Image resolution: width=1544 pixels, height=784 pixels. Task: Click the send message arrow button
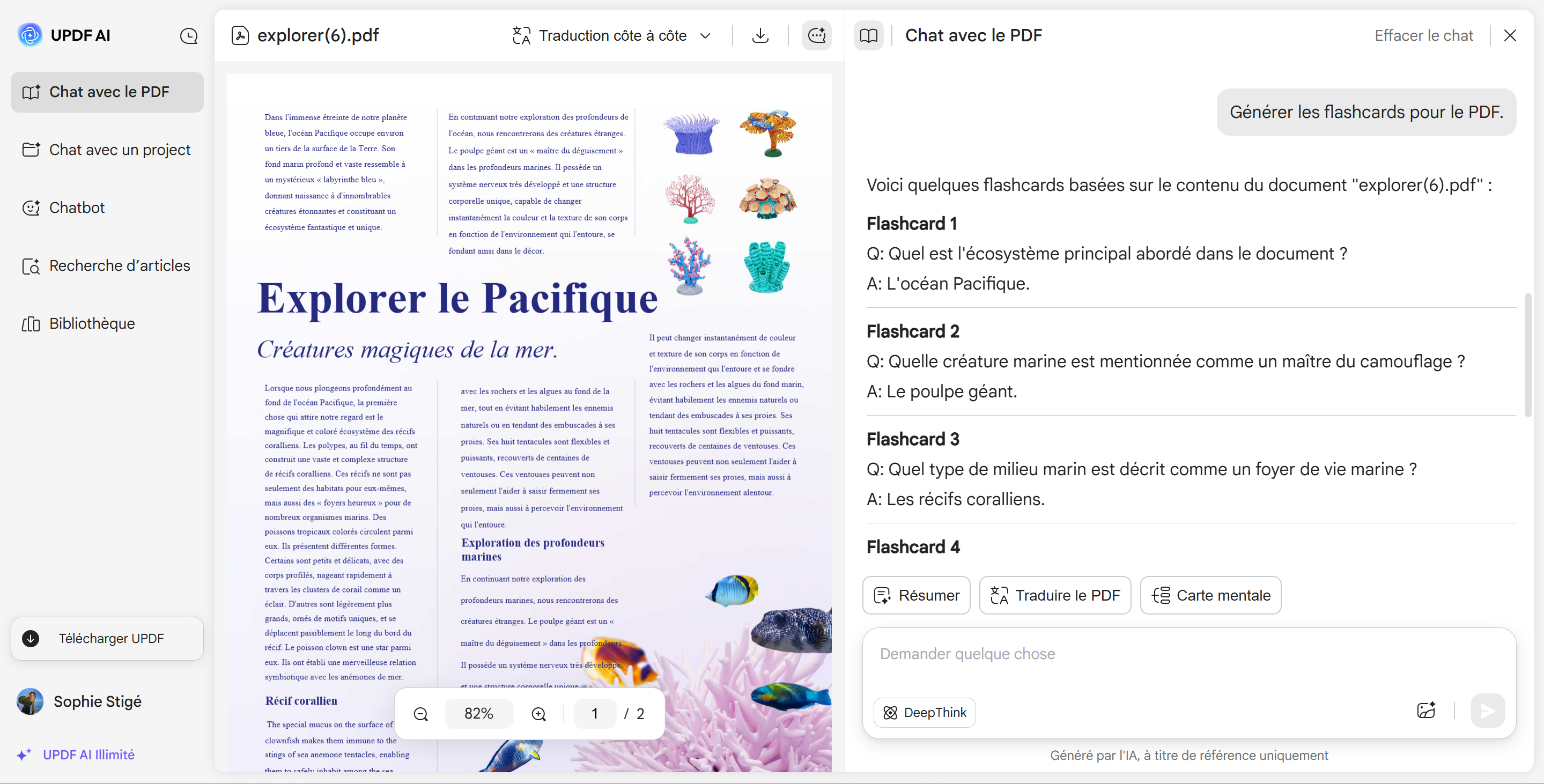pyautogui.click(x=1488, y=711)
